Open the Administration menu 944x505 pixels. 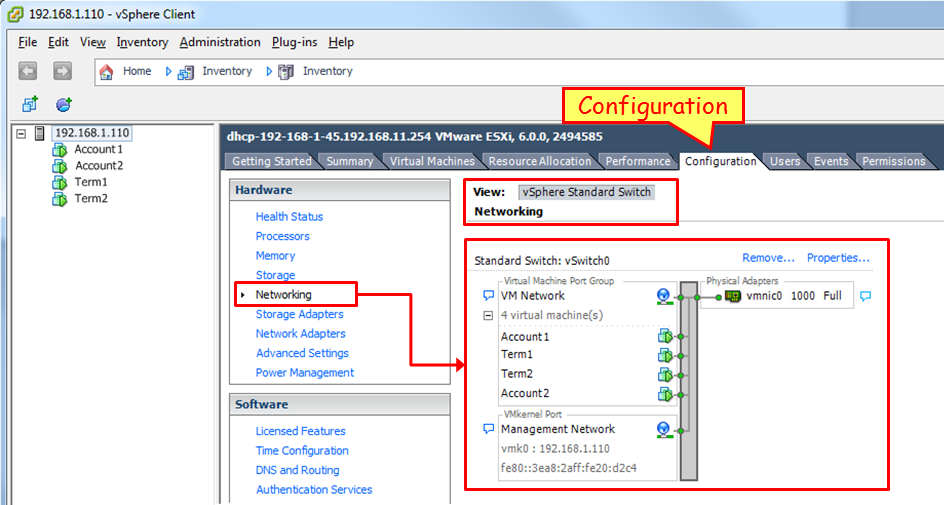(220, 42)
